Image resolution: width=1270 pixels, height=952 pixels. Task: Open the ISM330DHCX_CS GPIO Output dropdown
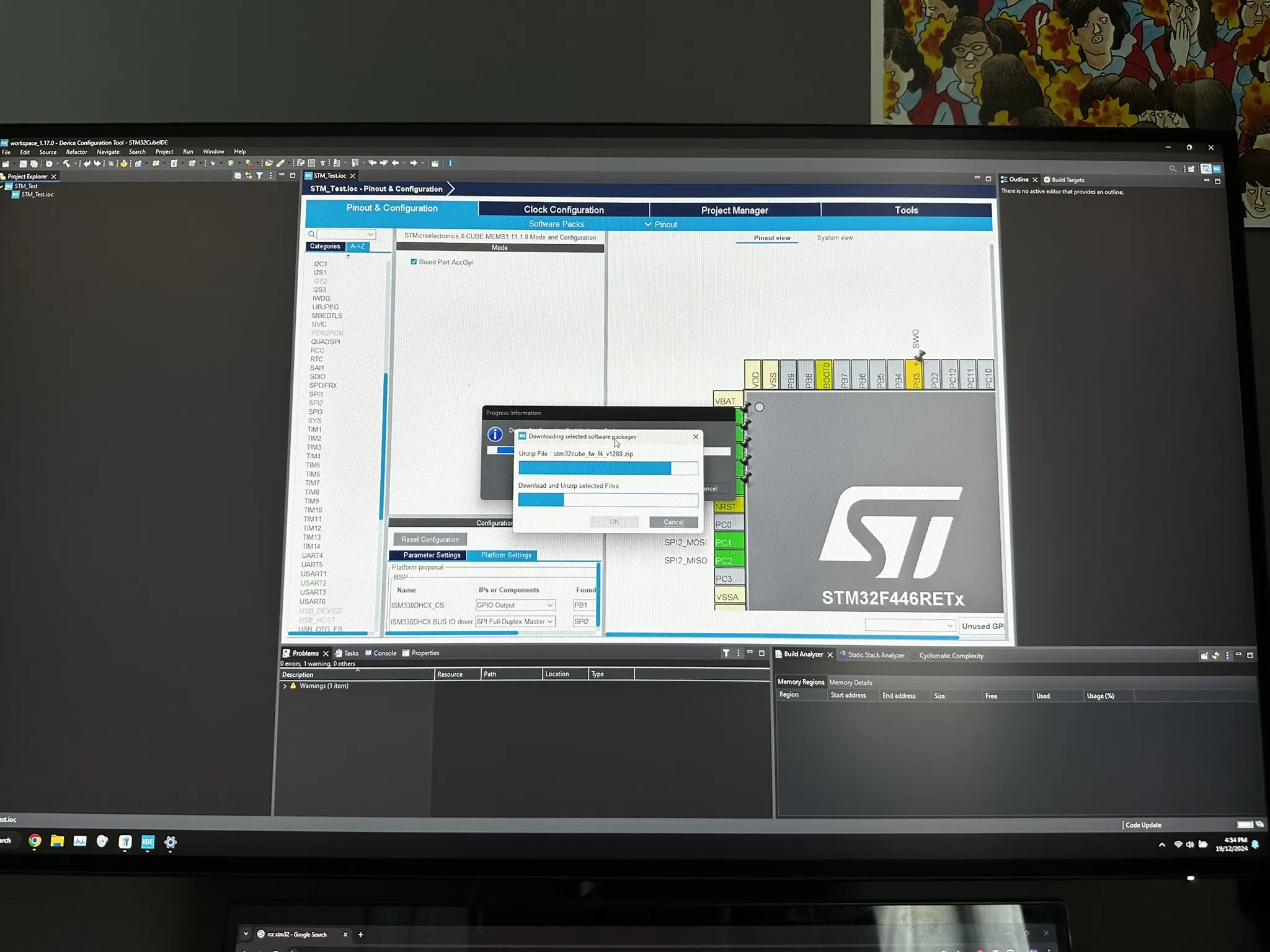point(515,605)
